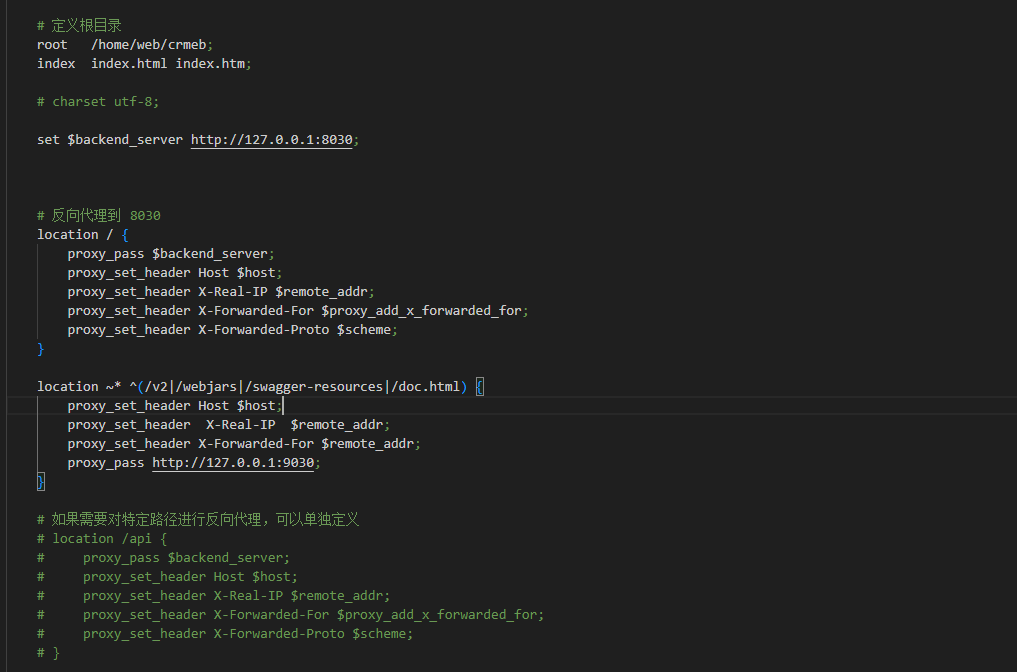The width and height of the screenshot is (1017, 672).
Task: Click the '# 定义根目录' comment at the top
Action: pos(79,26)
